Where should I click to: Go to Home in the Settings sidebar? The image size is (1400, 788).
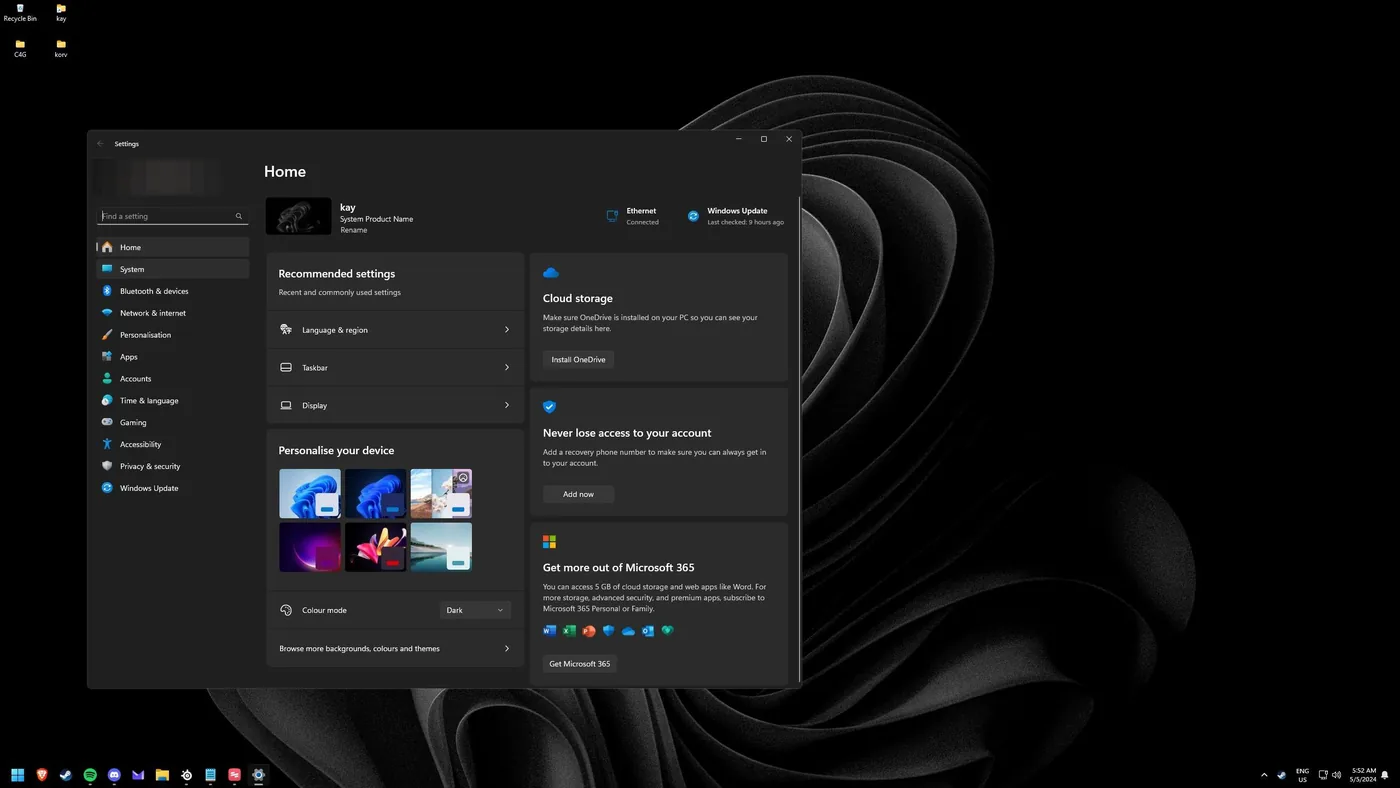172,247
